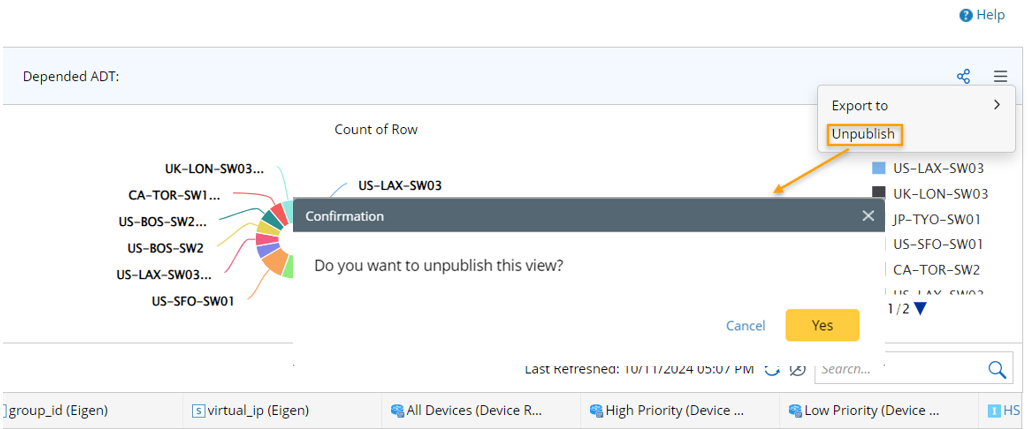This screenshot has width=1028, height=429.
Task: Click the Low Priority column icon
Action: (x=795, y=410)
